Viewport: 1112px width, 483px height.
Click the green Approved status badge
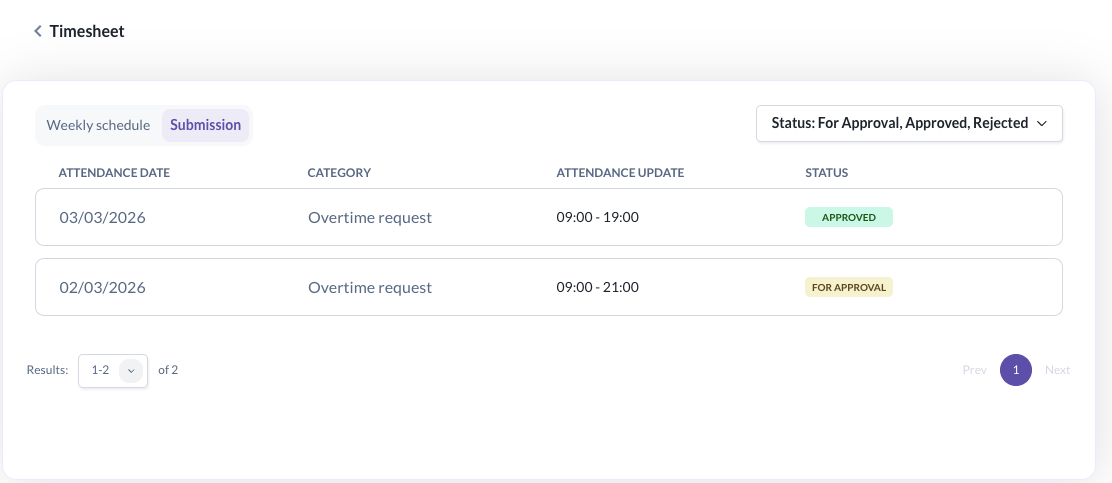click(x=848, y=217)
